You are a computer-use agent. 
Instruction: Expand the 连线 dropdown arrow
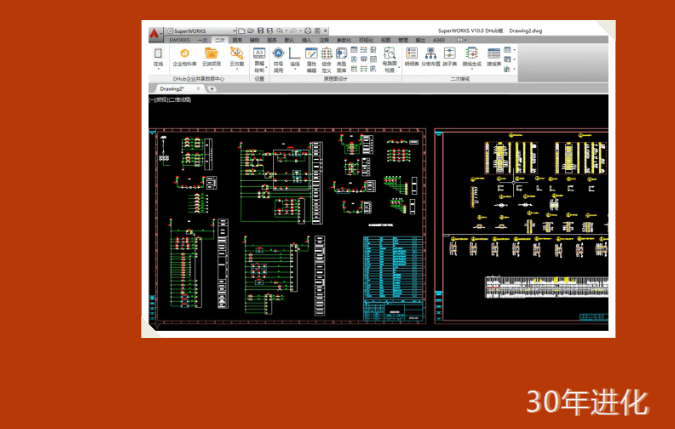click(295, 69)
